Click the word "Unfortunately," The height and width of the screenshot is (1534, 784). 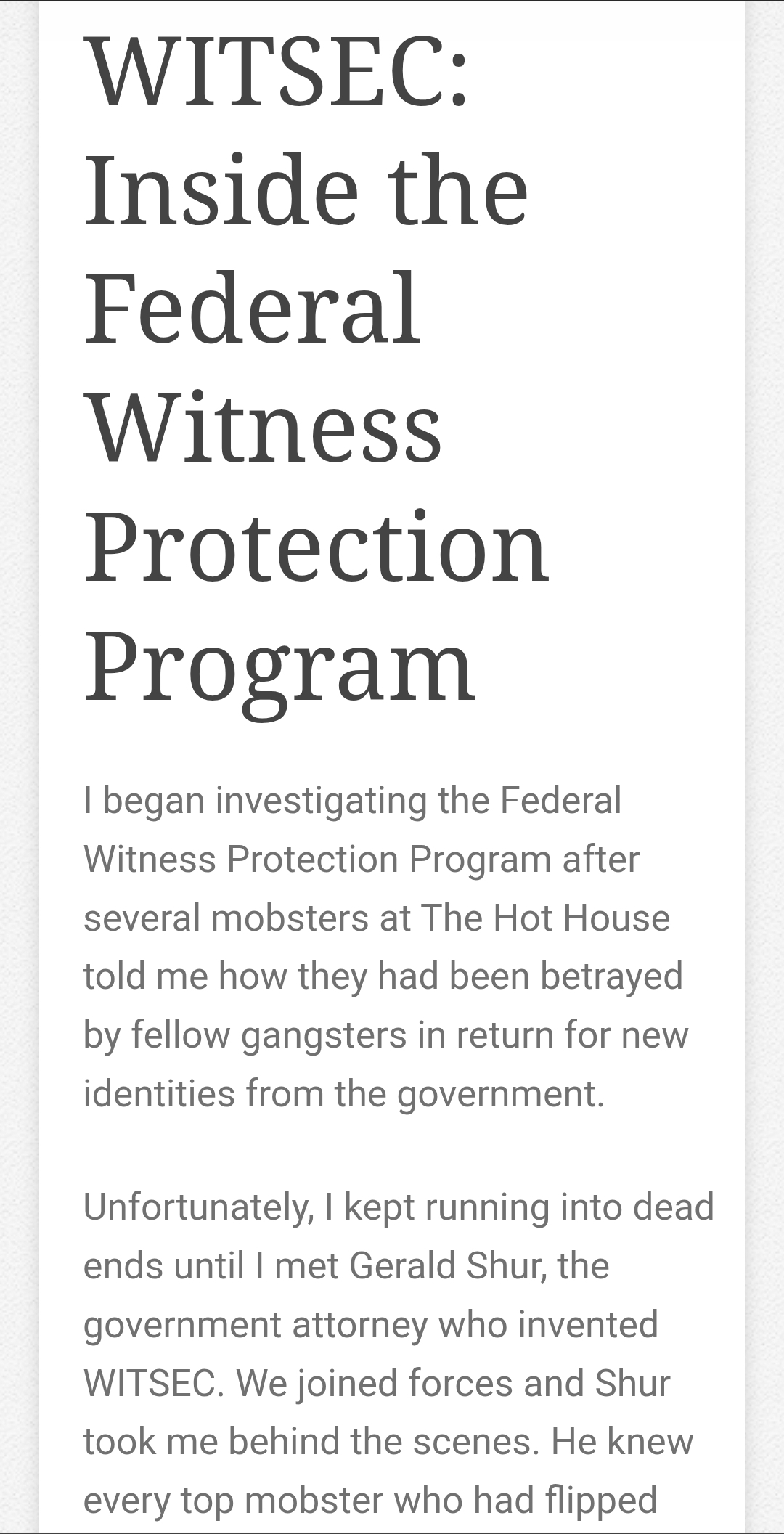198,1207
